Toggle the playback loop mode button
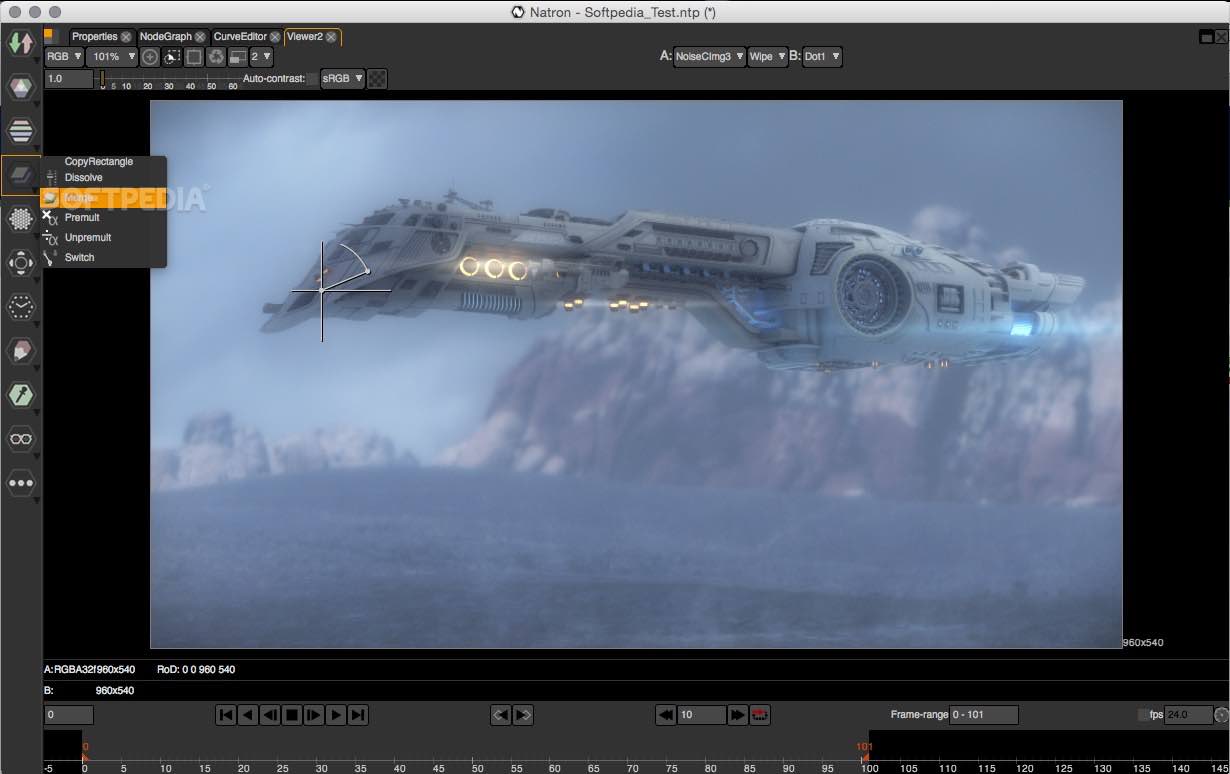The image size is (1230, 774). (x=760, y=714)
